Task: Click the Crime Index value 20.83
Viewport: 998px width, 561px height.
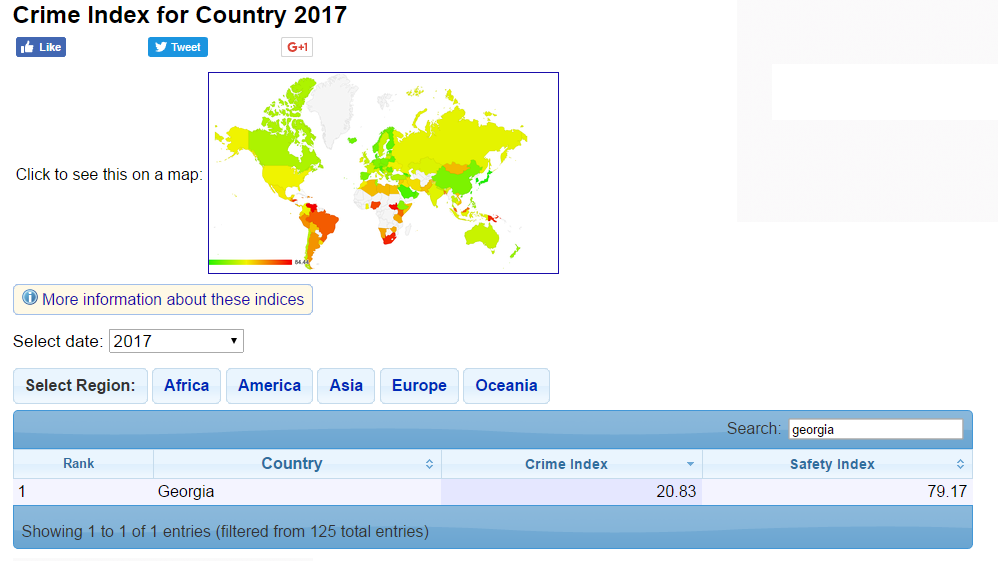Action: pos(676,492)
